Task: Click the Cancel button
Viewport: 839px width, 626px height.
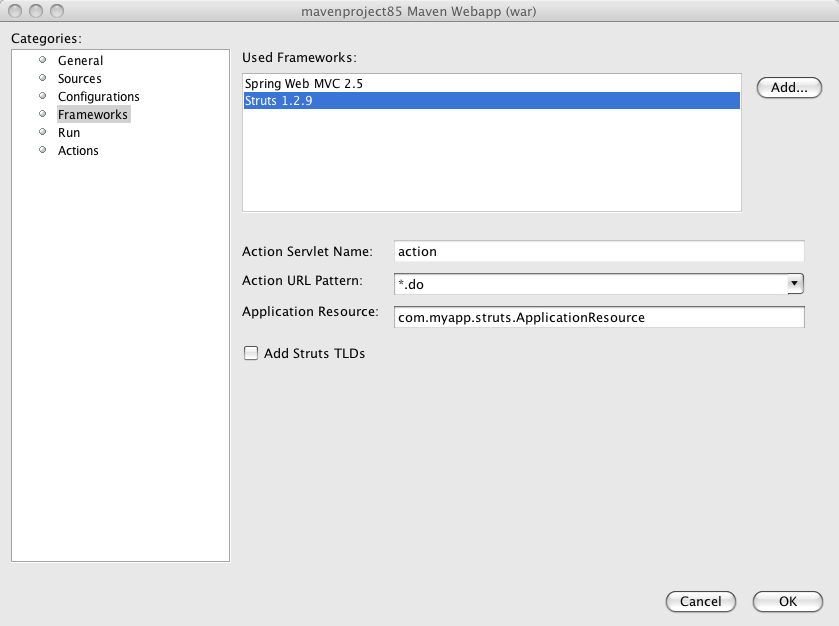Action: tap(700, 602)
